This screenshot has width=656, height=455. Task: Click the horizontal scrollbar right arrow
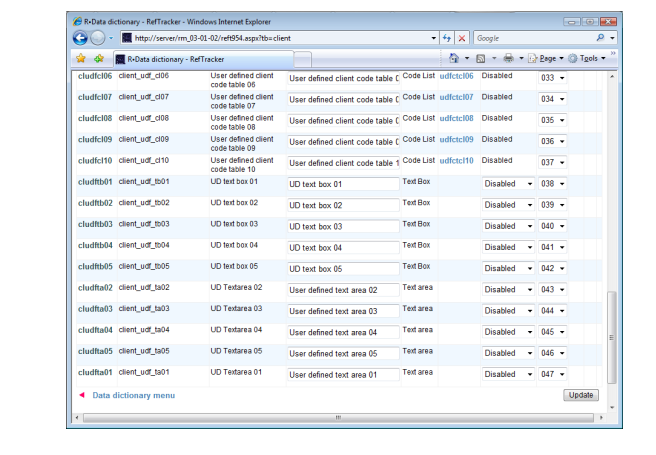[601, 417]
